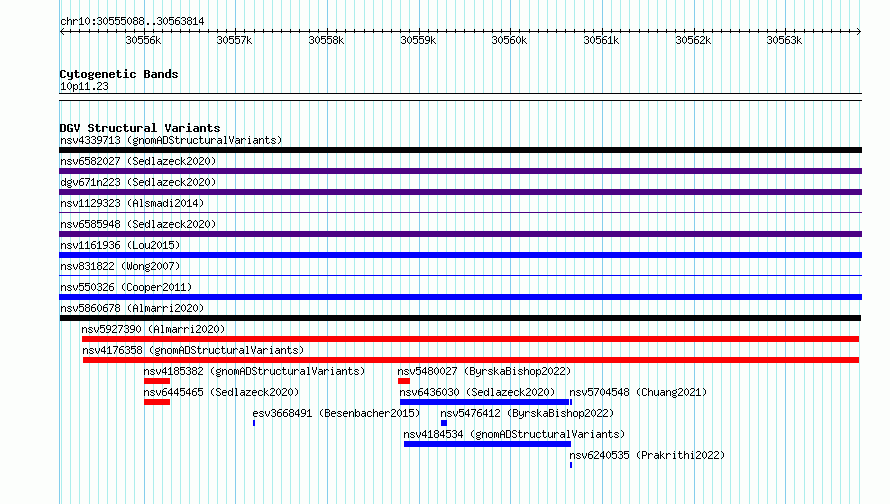
Task: Click the blue nsv4184534 variant bar
Action: click(x=488, y=444)
